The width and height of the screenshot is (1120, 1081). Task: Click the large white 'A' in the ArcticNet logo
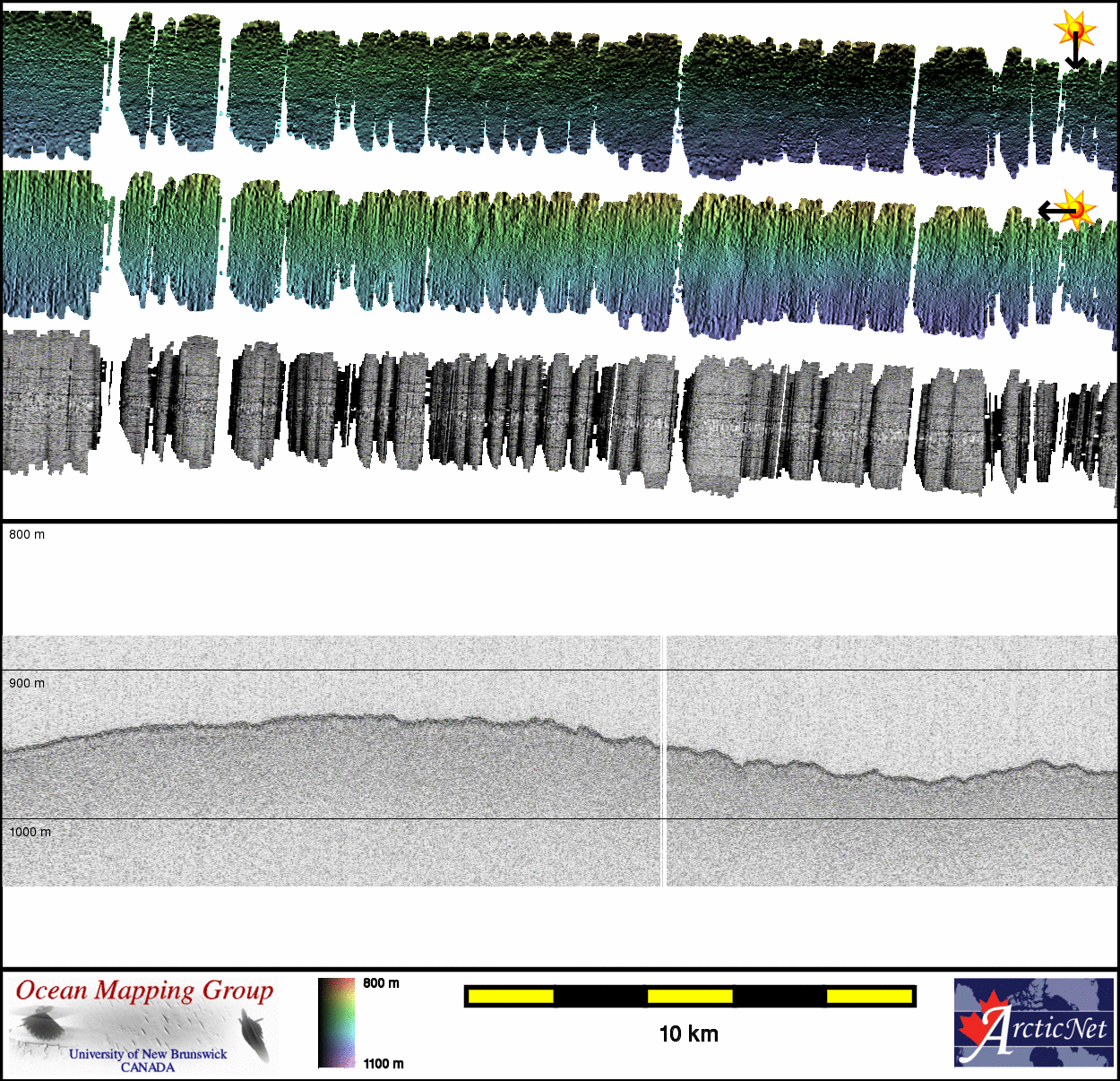[993, 1033]
